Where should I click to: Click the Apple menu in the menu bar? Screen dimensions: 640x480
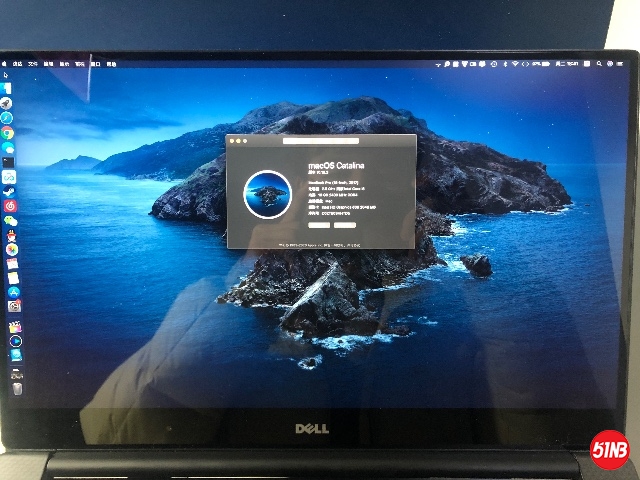click(6, 63)
